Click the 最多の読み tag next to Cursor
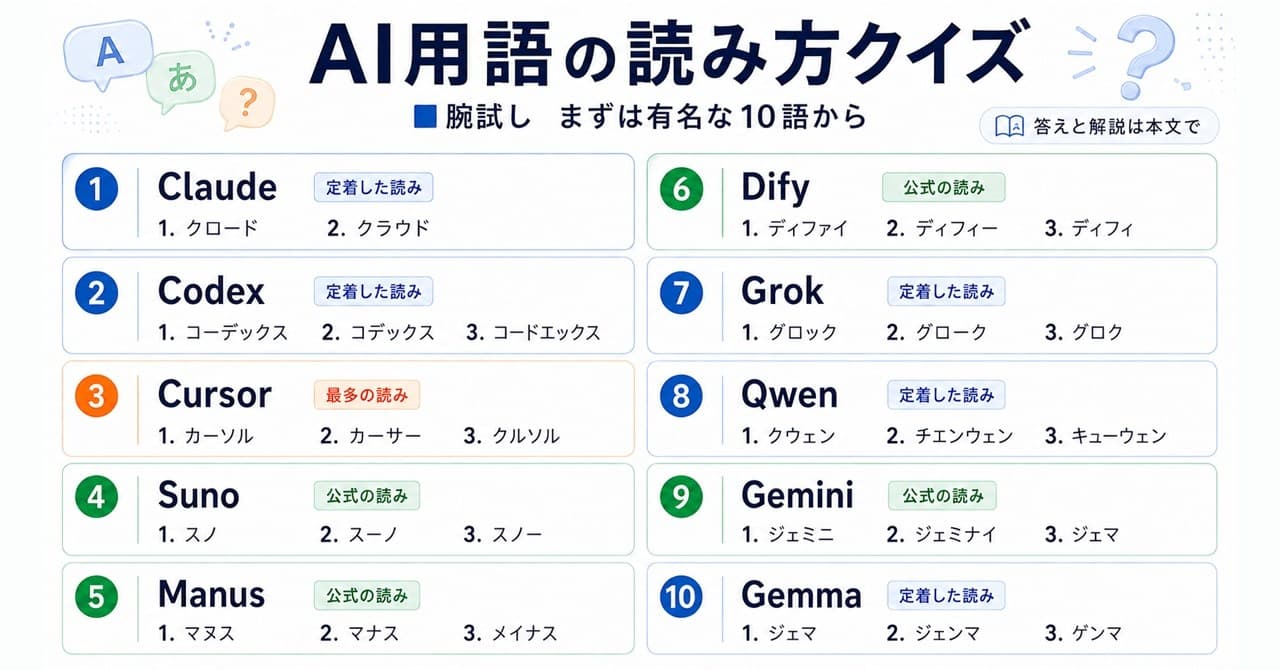1280x670 pixels. click(367, 395)
